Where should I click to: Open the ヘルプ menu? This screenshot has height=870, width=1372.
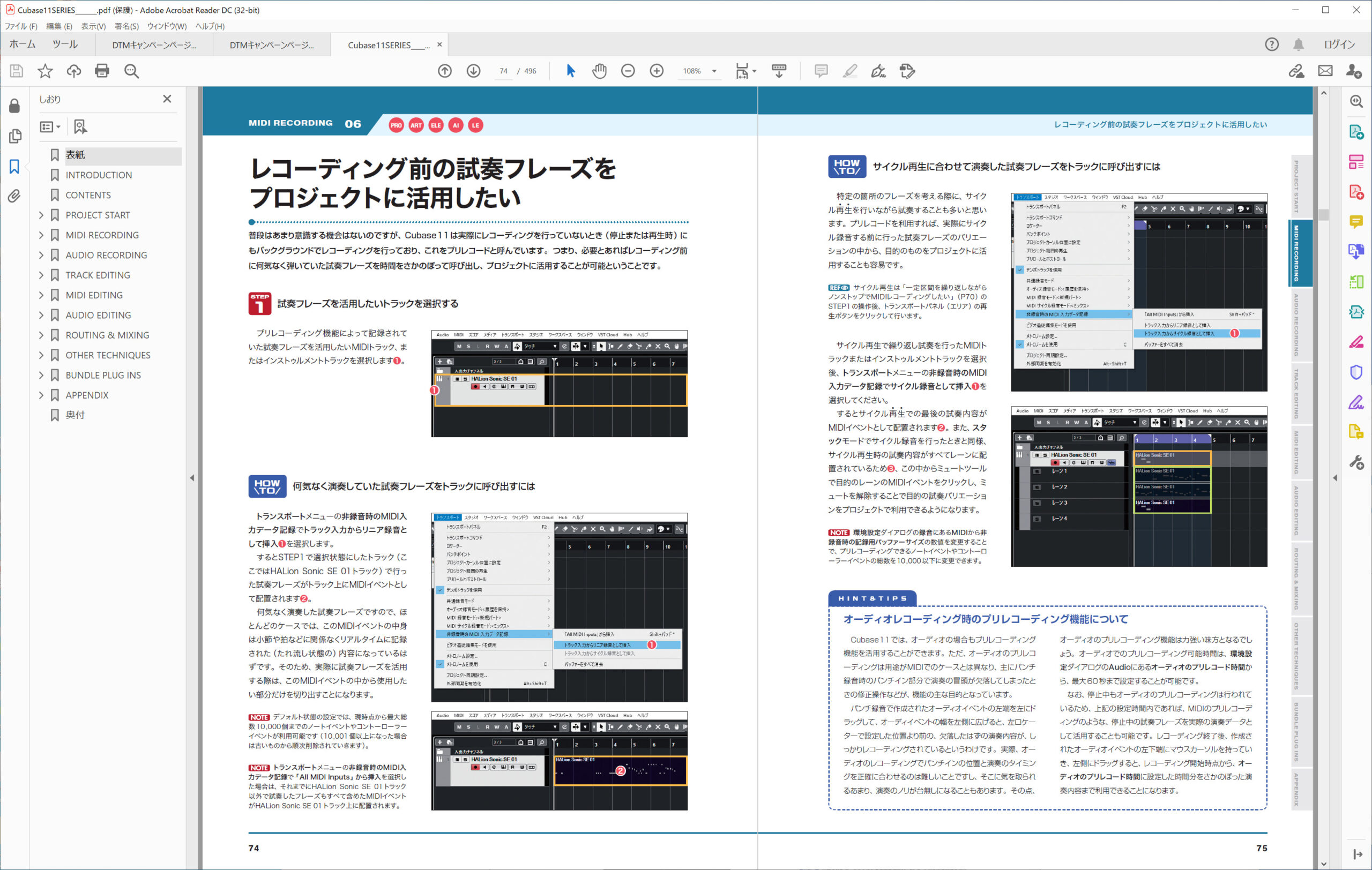210,26
